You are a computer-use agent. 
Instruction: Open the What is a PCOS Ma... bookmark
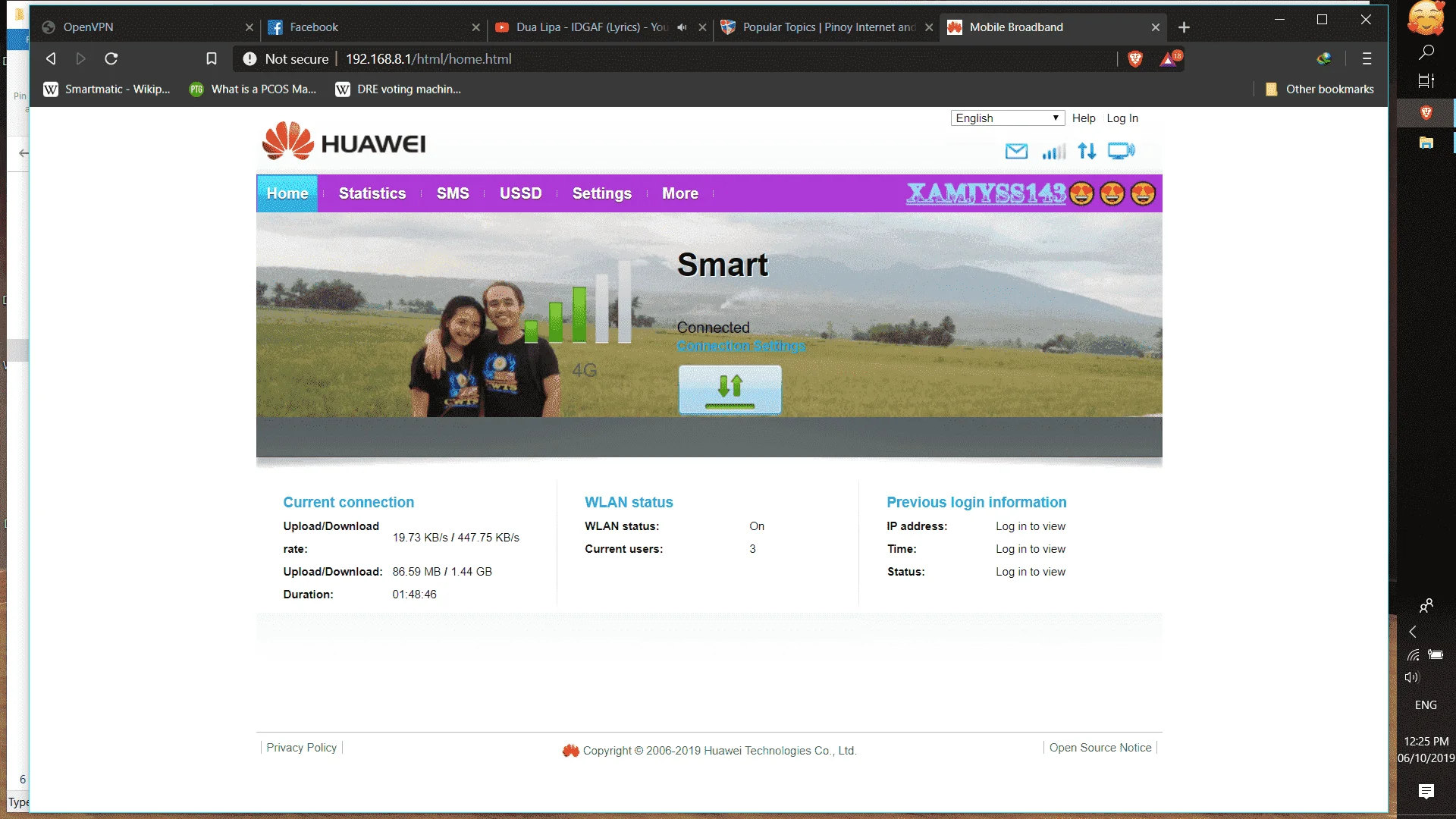point(253,89)
